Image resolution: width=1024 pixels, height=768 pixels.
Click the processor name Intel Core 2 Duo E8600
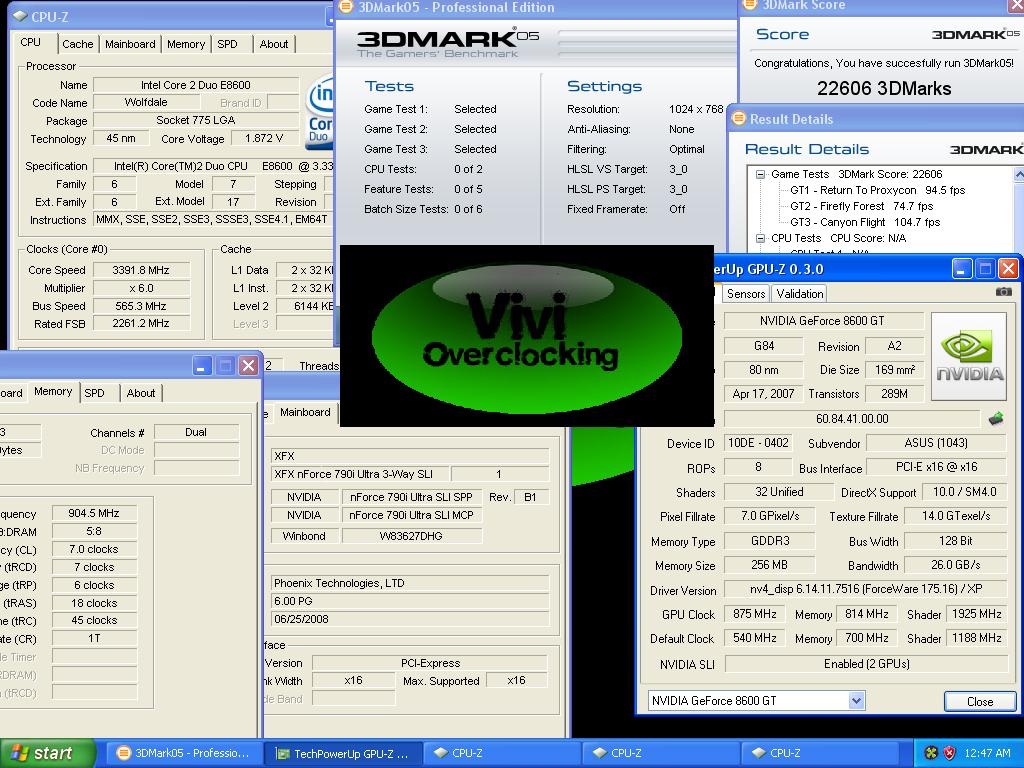pos(195,85)
